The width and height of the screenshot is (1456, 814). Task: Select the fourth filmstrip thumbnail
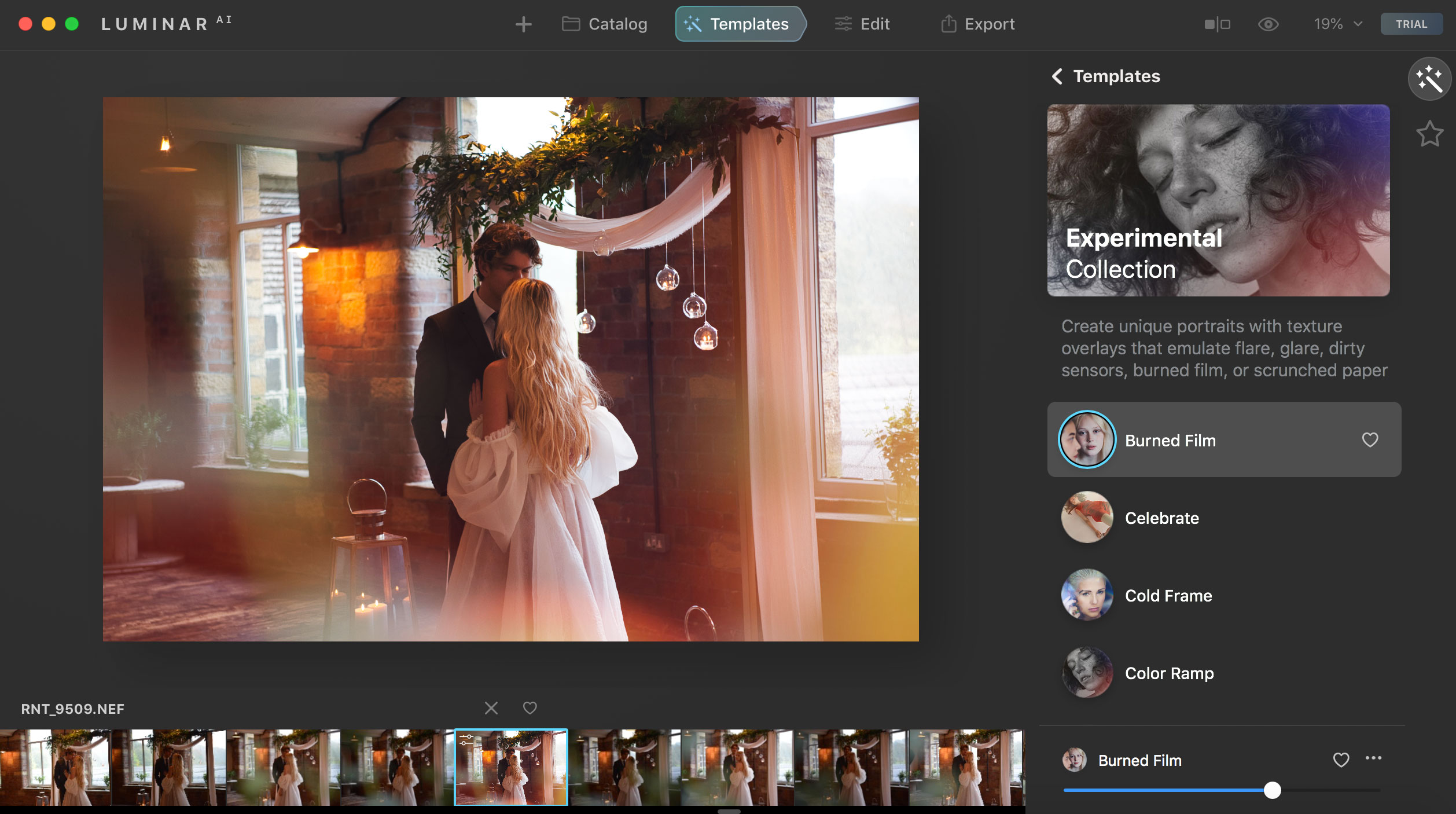click(x=396, y=768)
